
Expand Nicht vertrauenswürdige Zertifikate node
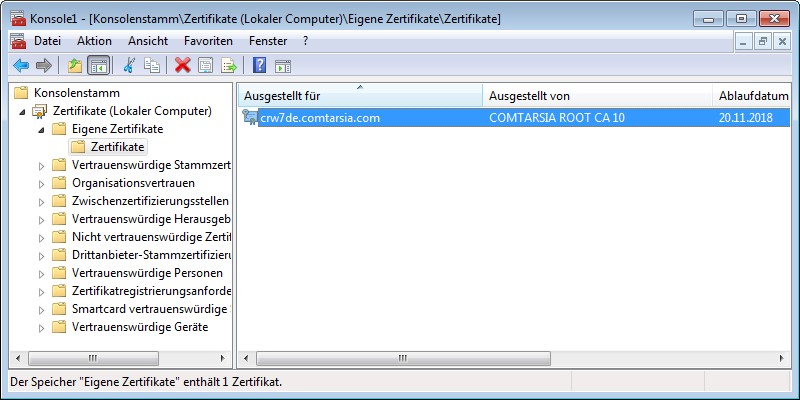42,237
